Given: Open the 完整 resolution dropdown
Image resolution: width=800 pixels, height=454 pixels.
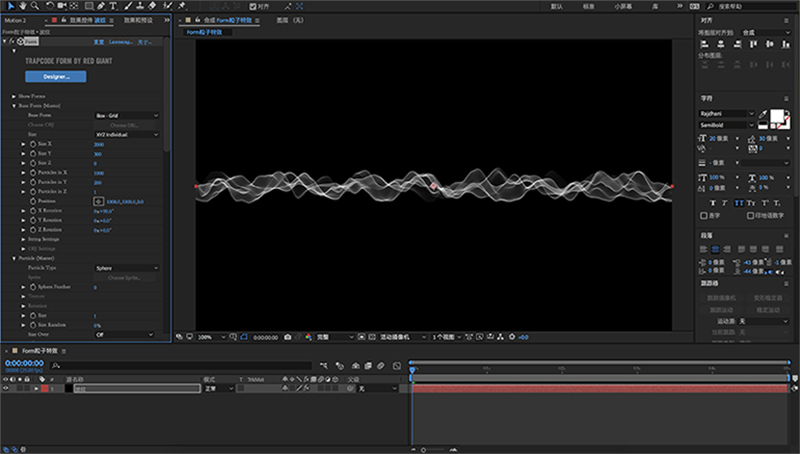Looking at the screenshot, I should [335, 337].
